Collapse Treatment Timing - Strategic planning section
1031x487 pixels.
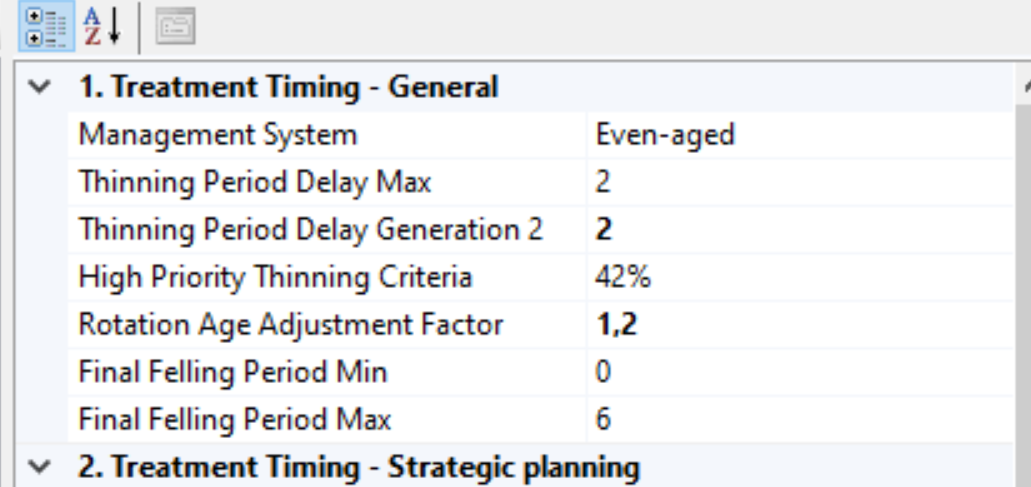[36, 466]
